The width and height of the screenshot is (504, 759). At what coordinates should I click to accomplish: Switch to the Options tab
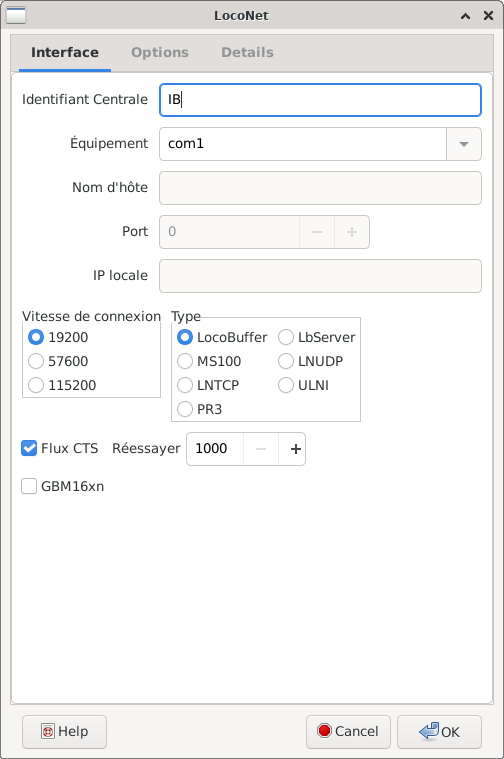point(160,52)
